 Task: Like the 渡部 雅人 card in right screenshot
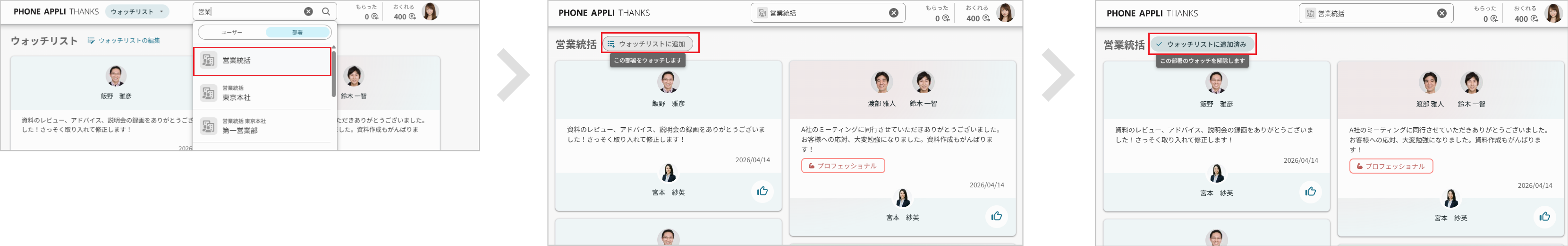point(1545,217)
